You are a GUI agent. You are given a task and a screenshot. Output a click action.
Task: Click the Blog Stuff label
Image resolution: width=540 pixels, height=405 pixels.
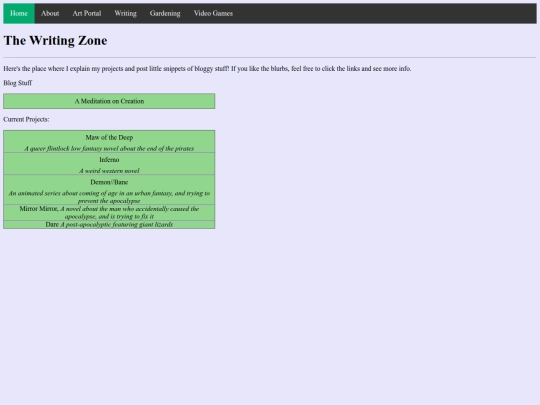[x=18, y=83]
